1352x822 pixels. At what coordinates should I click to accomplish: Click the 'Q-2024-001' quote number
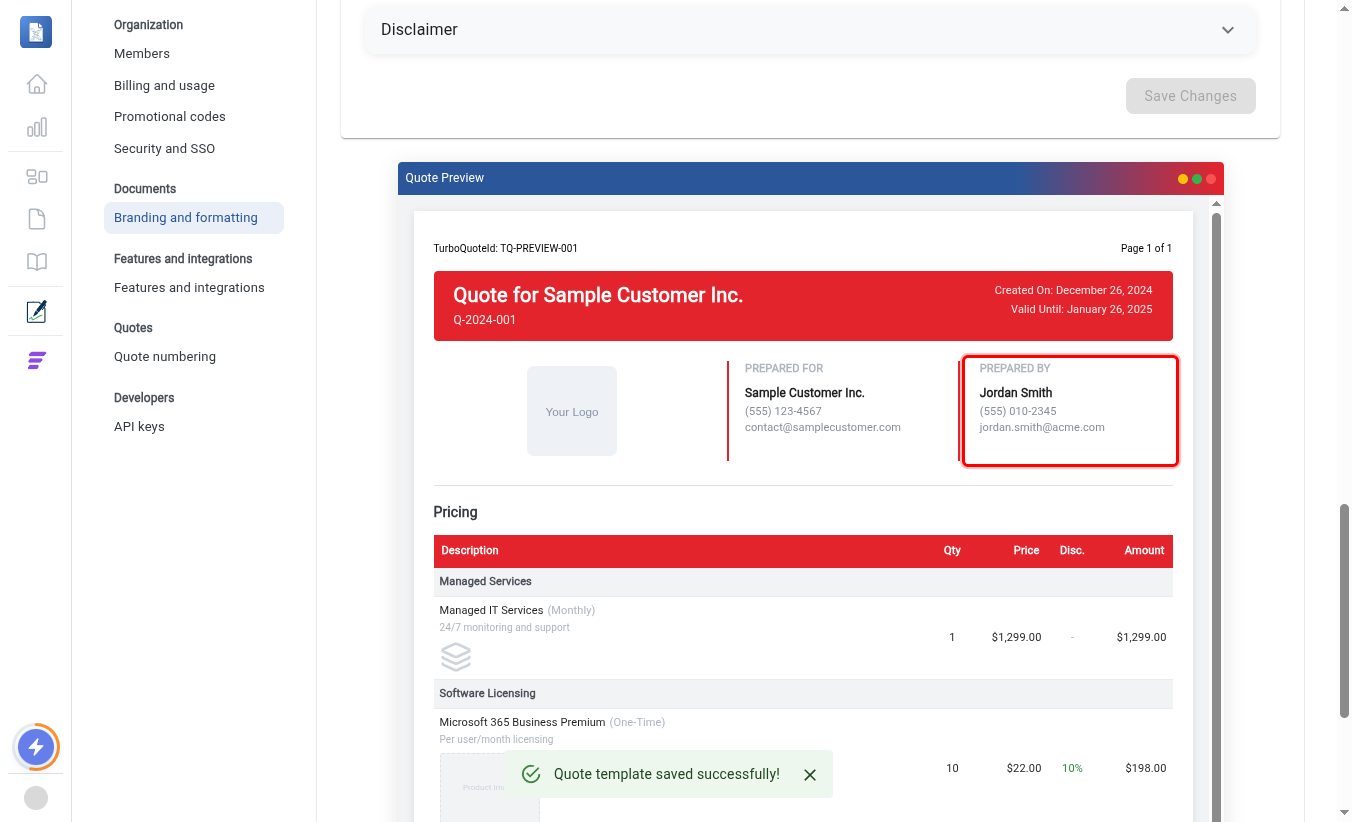click(x=485, y=320)
